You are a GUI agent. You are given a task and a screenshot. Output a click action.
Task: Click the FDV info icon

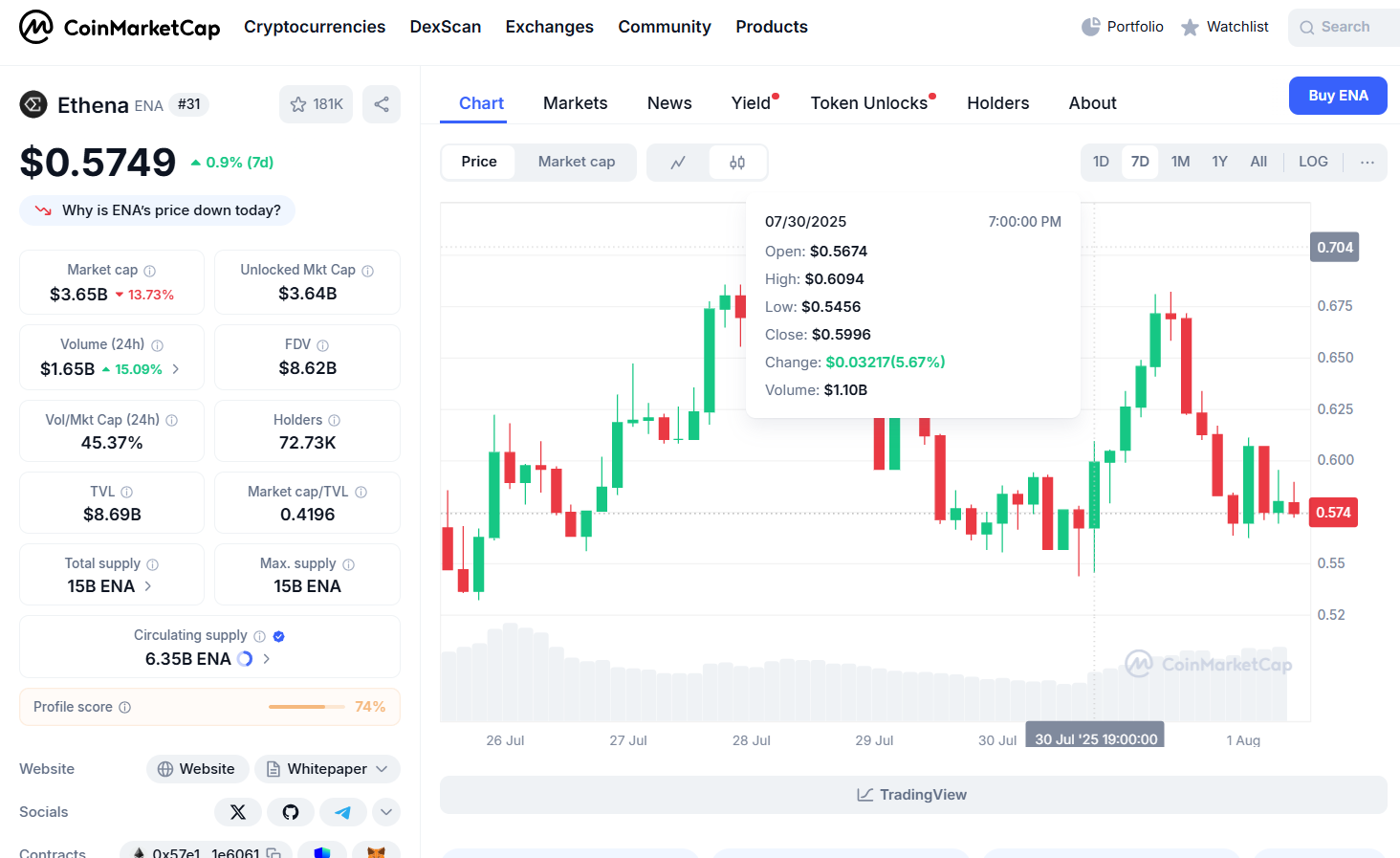(x=322, y=345)
